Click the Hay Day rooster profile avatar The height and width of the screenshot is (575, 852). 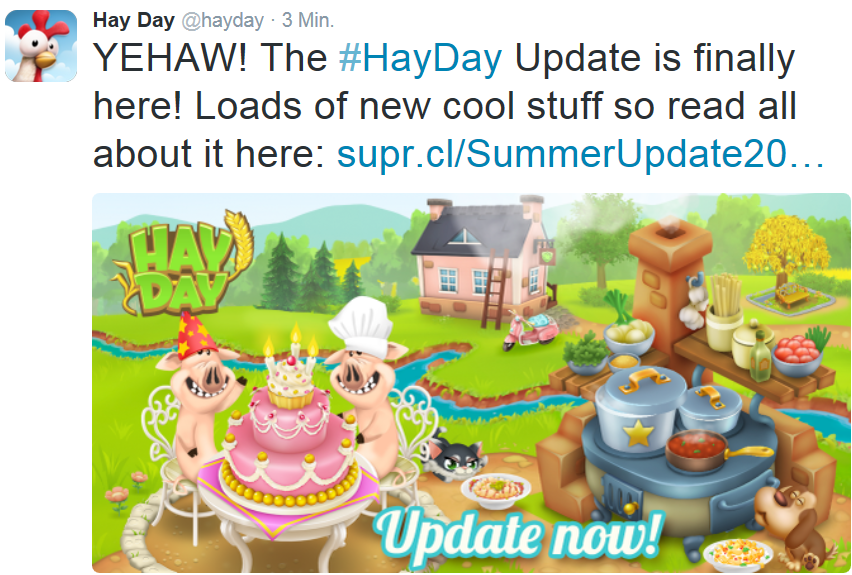pyautogui.click(x=41, y=46)
